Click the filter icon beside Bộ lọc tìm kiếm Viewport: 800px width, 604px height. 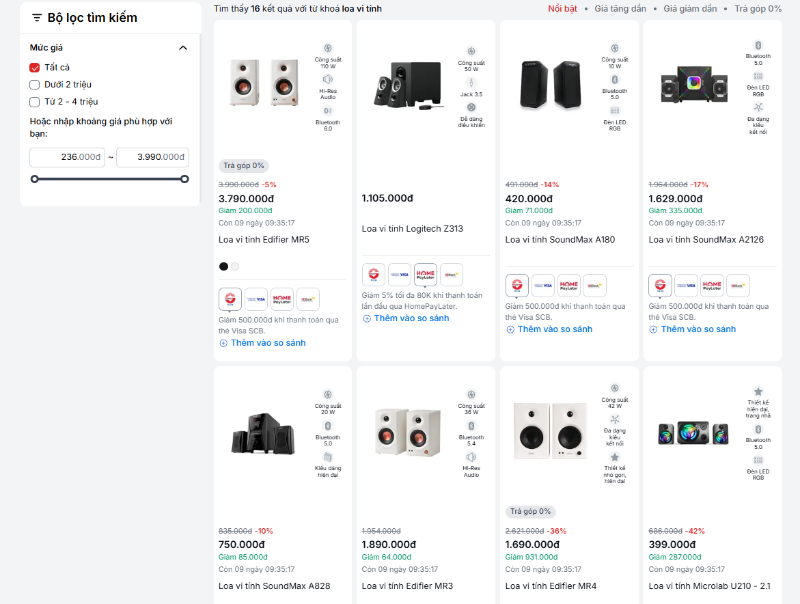click(37, 18)
